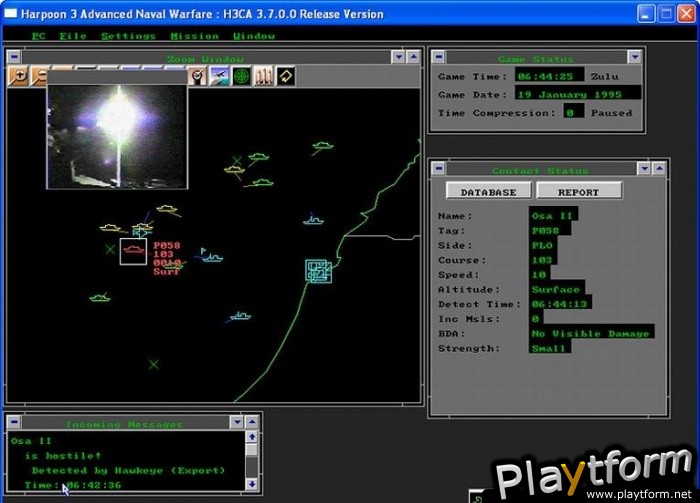Viewport: 700px width, 503px height.
Task: Select the yellow ship above the red contact
Action: click(x=142, y=228)
